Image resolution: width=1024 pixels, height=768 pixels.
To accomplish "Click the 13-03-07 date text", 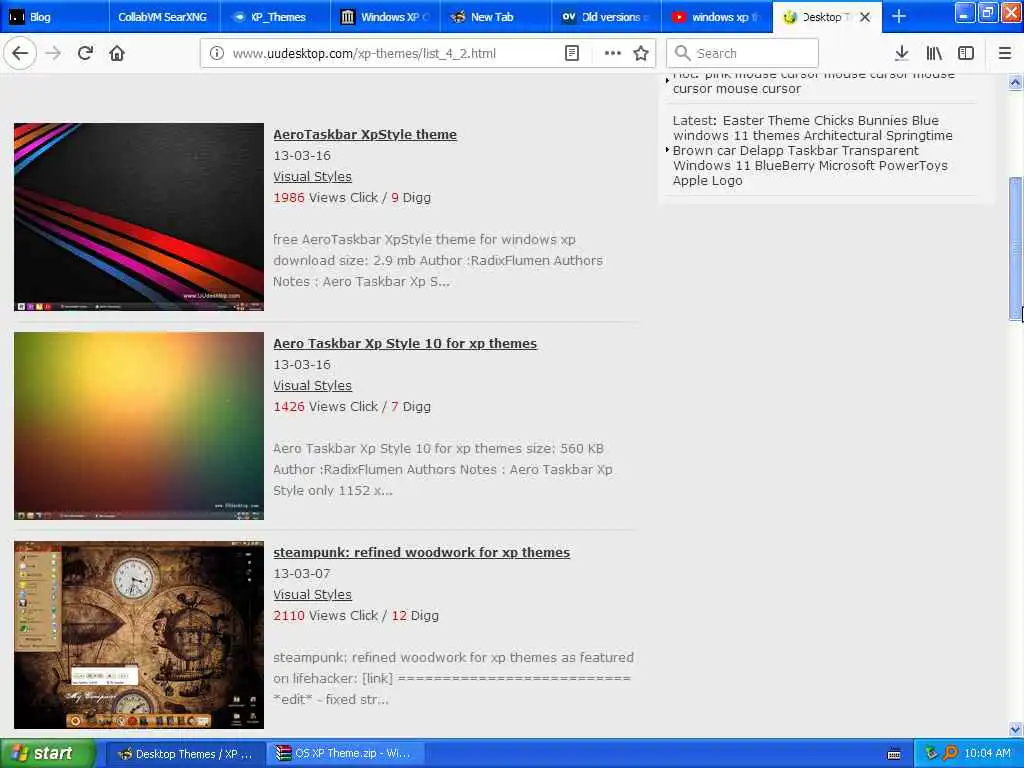I will pos(302,573).
